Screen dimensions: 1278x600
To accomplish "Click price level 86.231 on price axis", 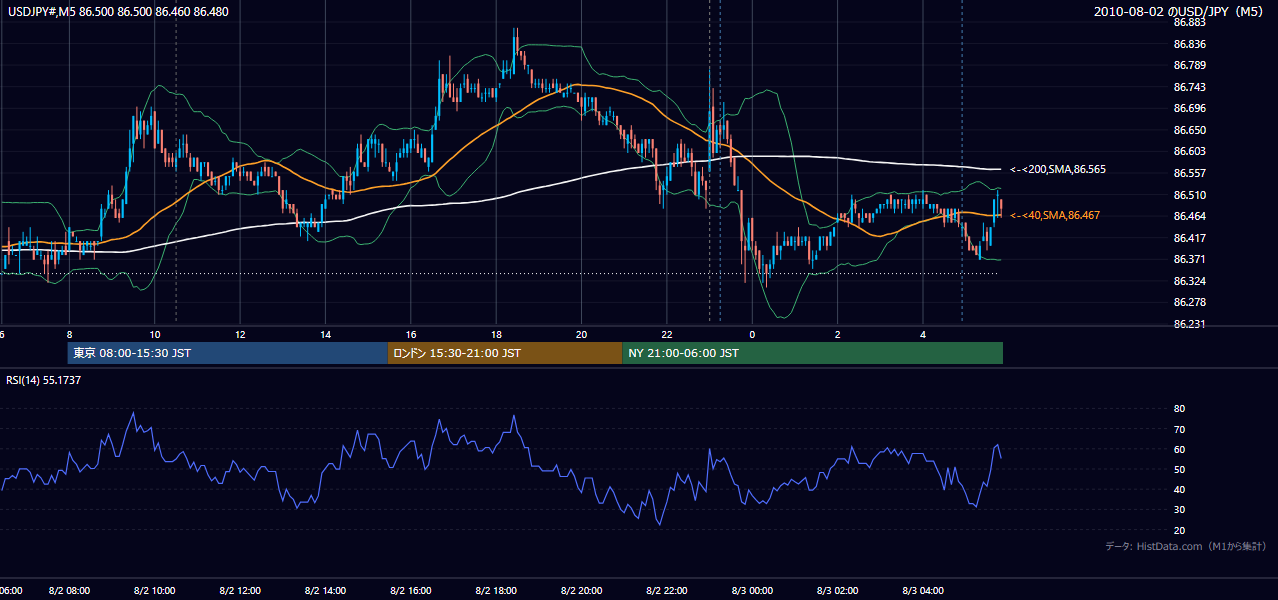I will 1189,324.
